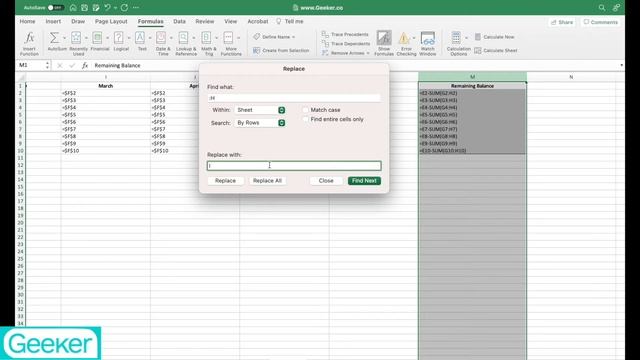Select row 20 header

(x=20, y=223)
